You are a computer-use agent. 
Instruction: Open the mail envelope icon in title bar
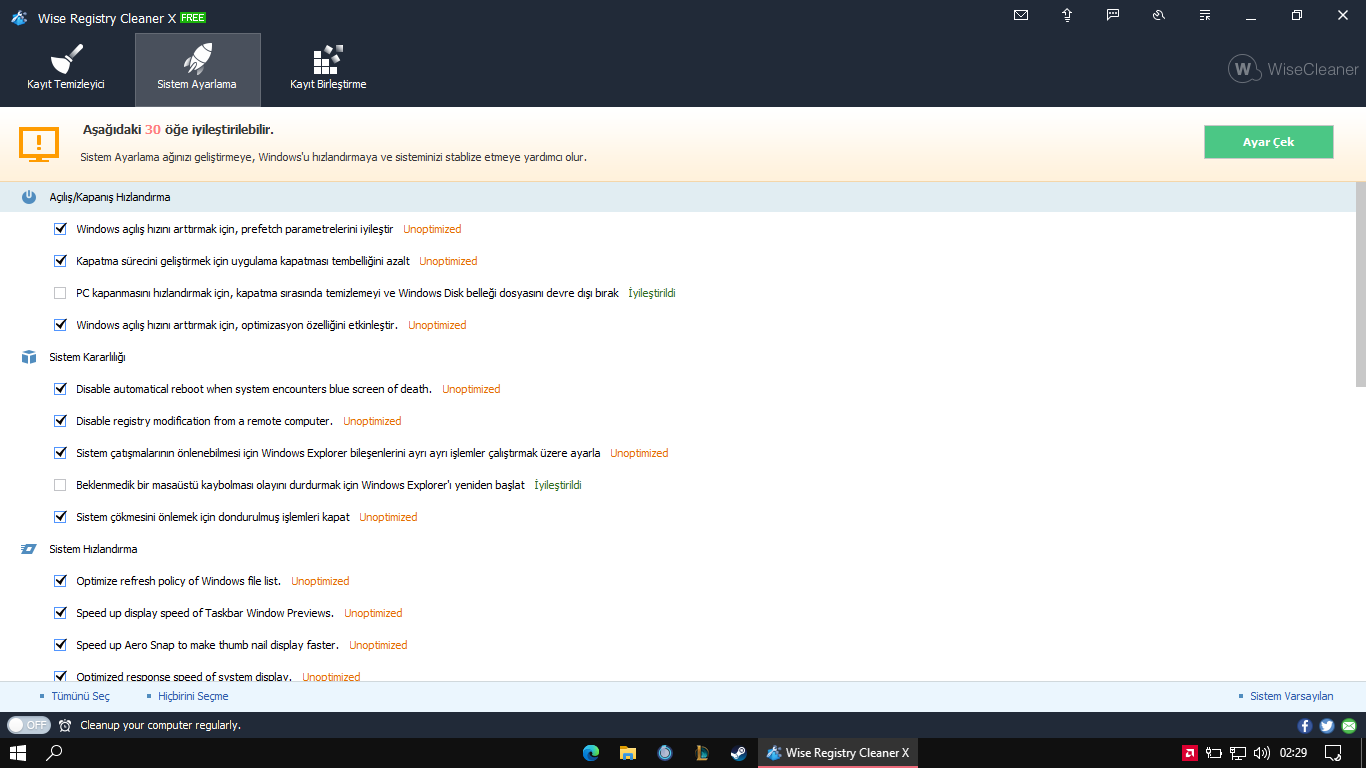pos(1021,15)
